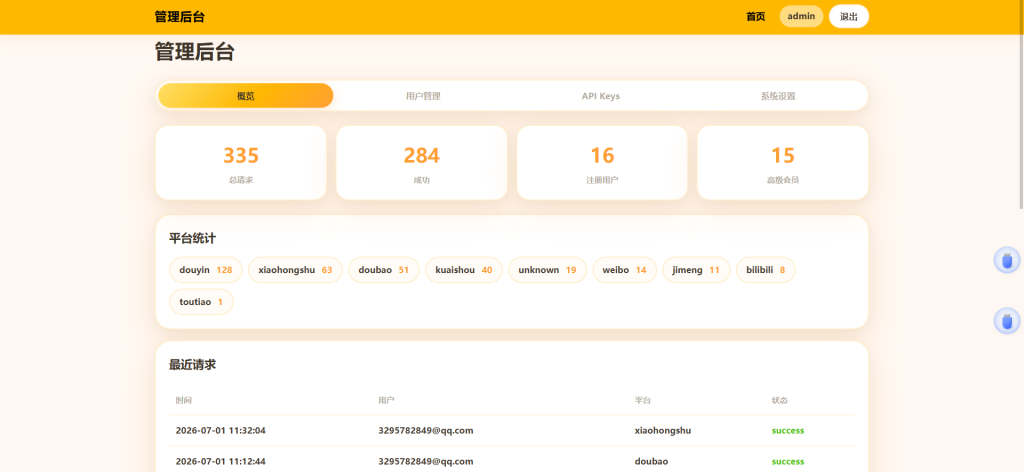Click doubao in the recent requests table

651,462
